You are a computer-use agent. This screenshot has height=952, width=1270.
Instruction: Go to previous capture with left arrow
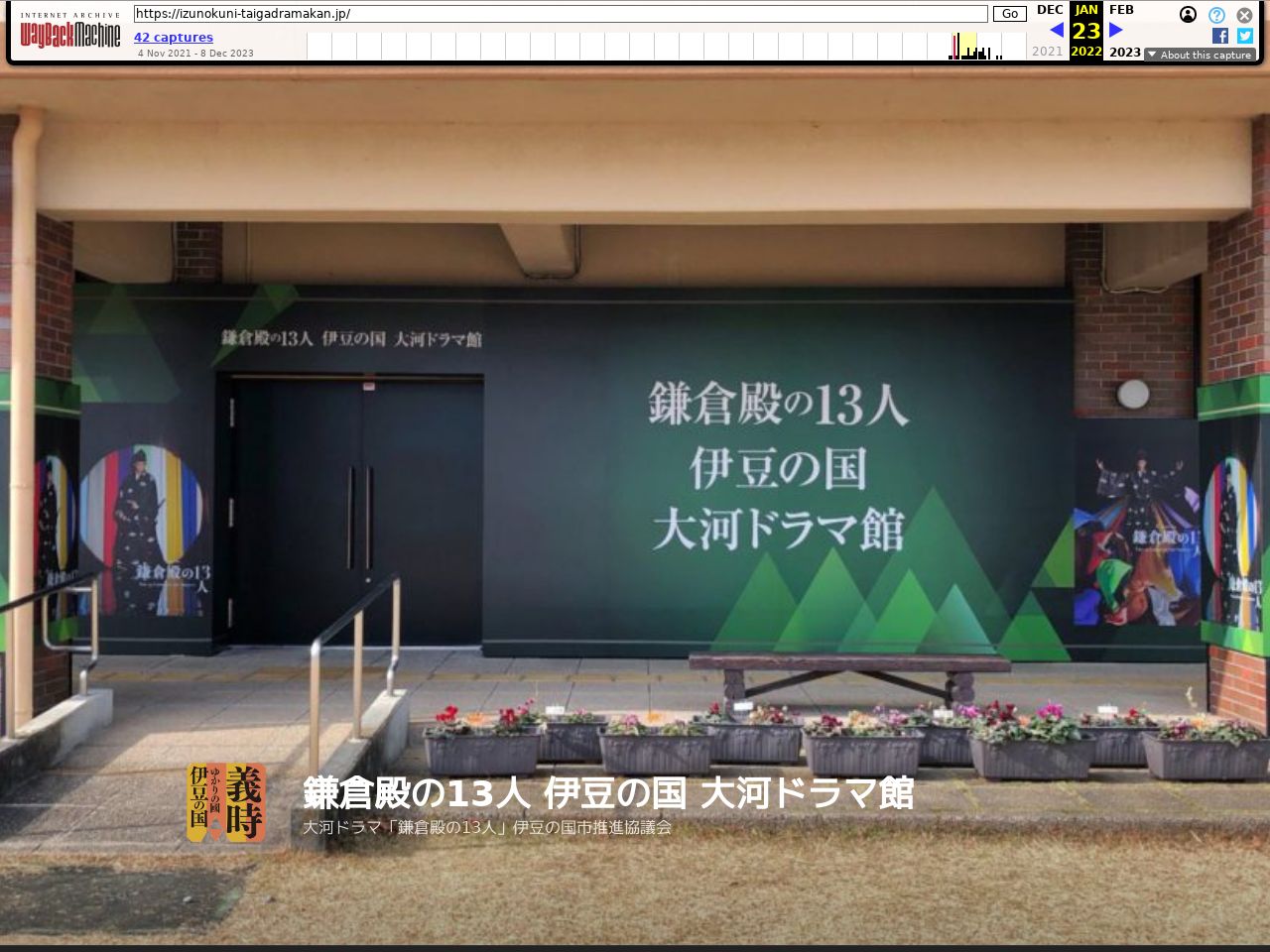[1057, 30]
